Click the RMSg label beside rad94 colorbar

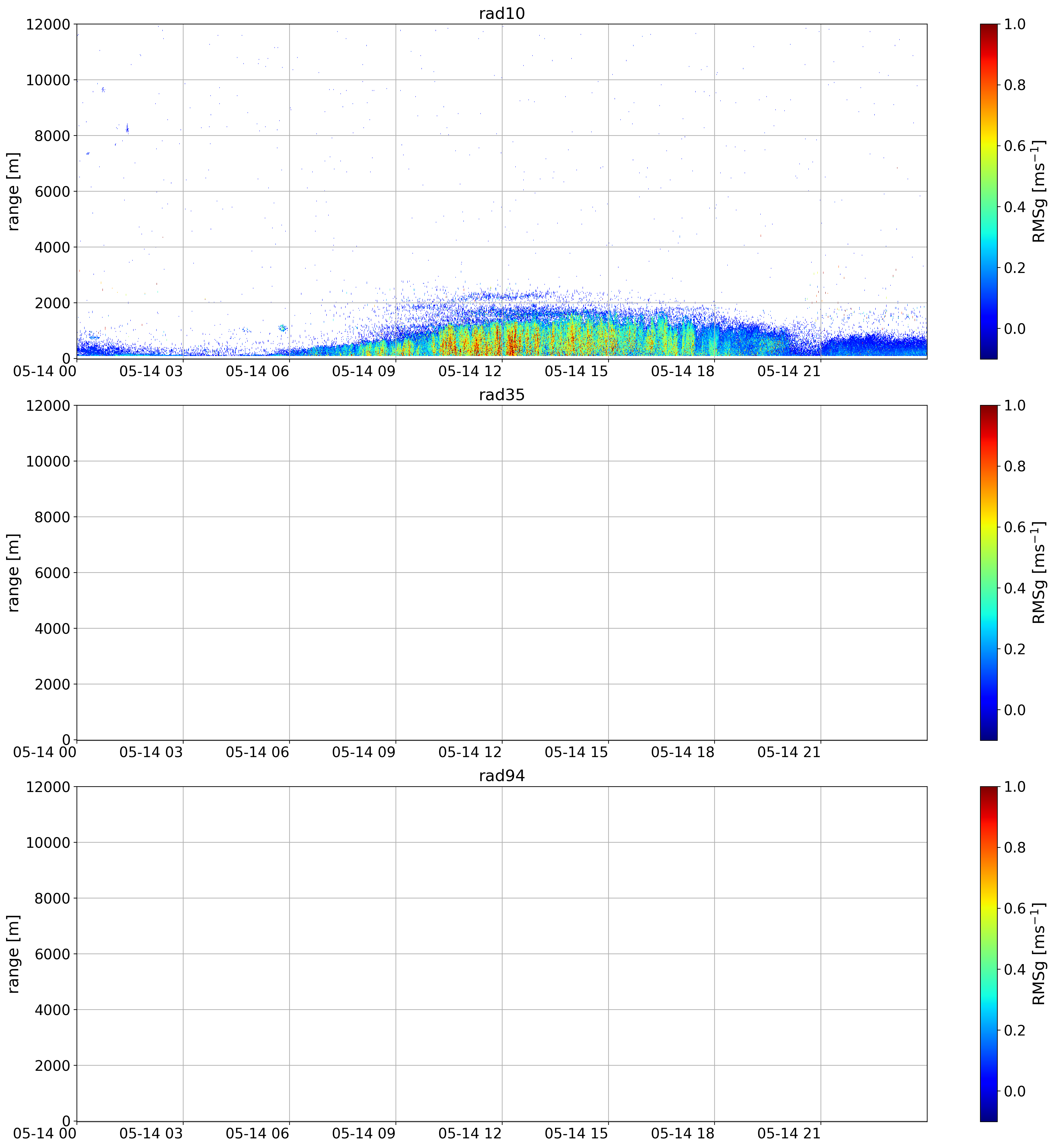click(1039, 953)
